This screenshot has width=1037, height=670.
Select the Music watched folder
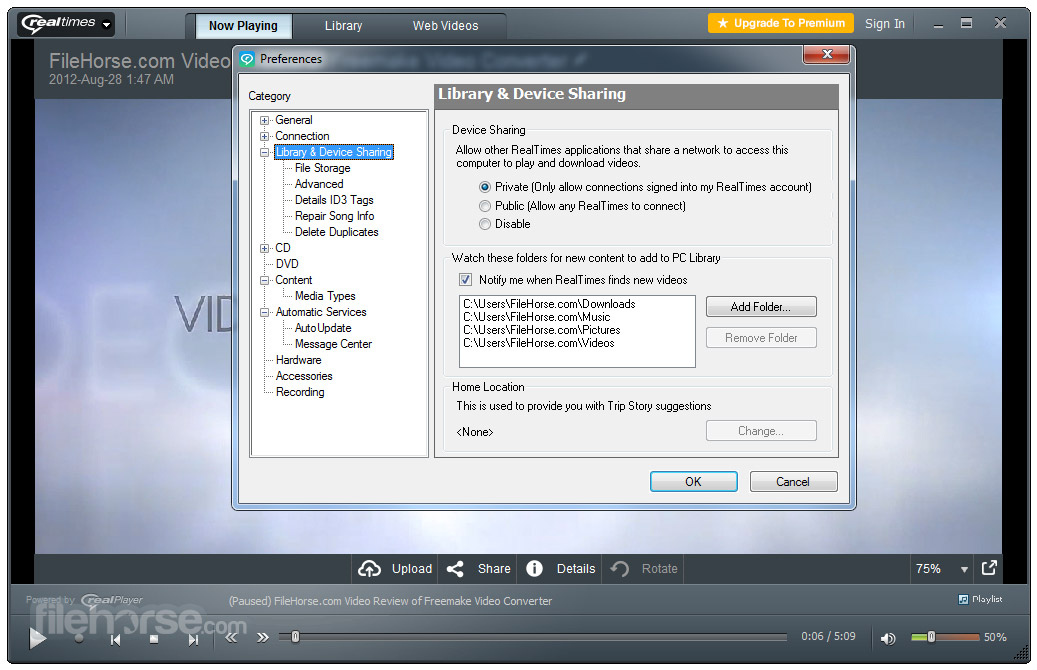point(536,317)
